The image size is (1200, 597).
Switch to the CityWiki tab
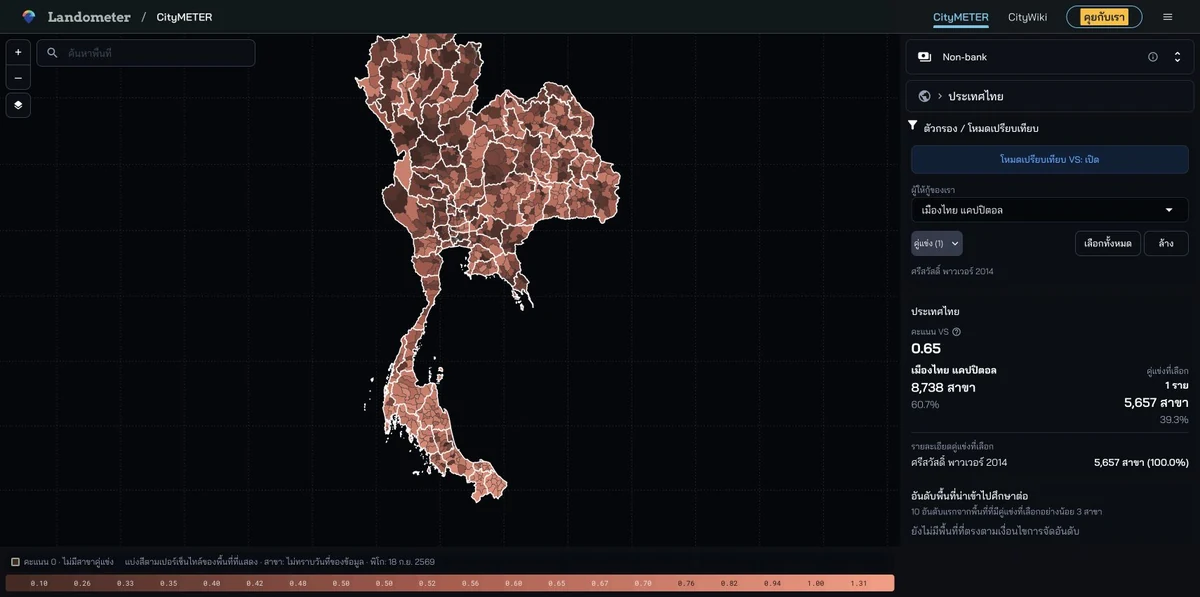pos(1027,17)
